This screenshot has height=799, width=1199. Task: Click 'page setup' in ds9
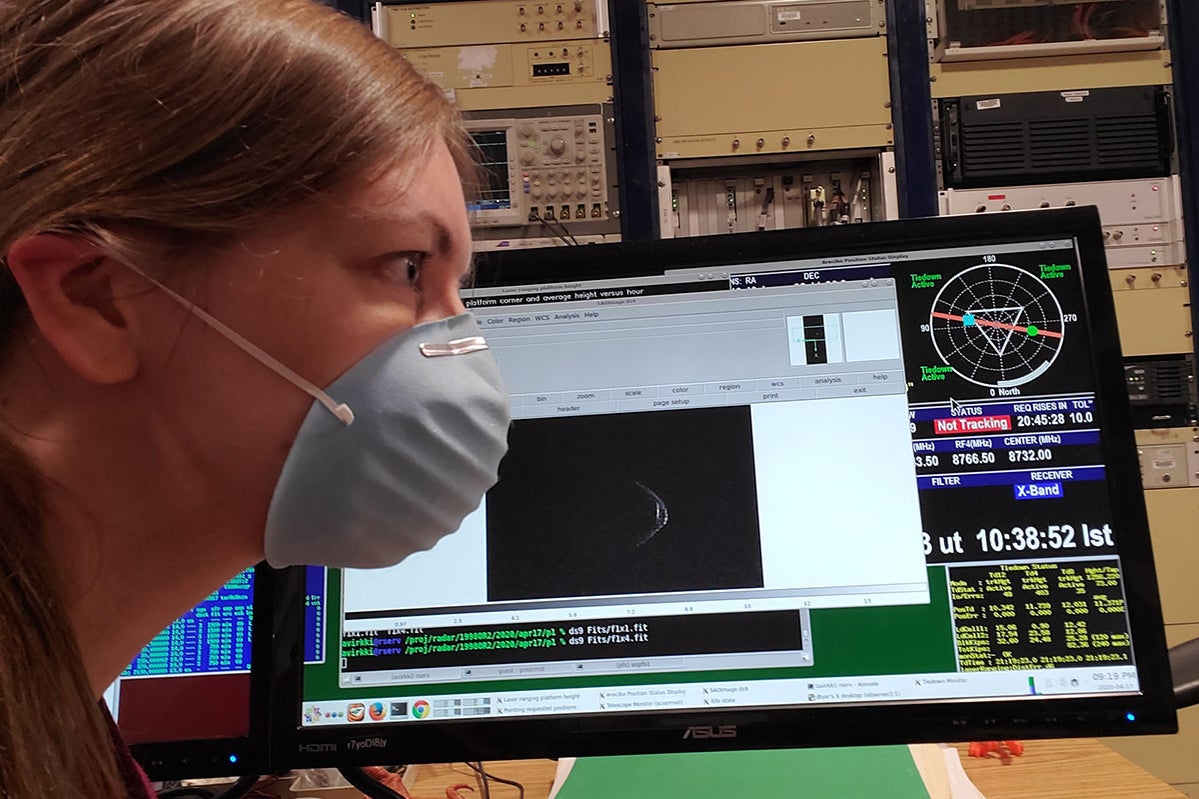(671, 401)
